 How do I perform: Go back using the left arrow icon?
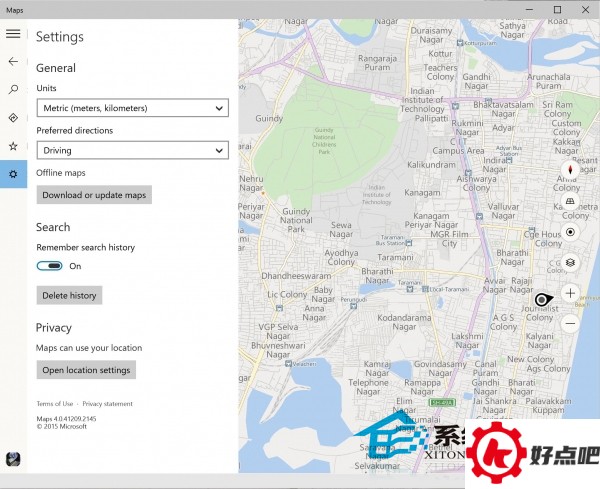point(13,61)
